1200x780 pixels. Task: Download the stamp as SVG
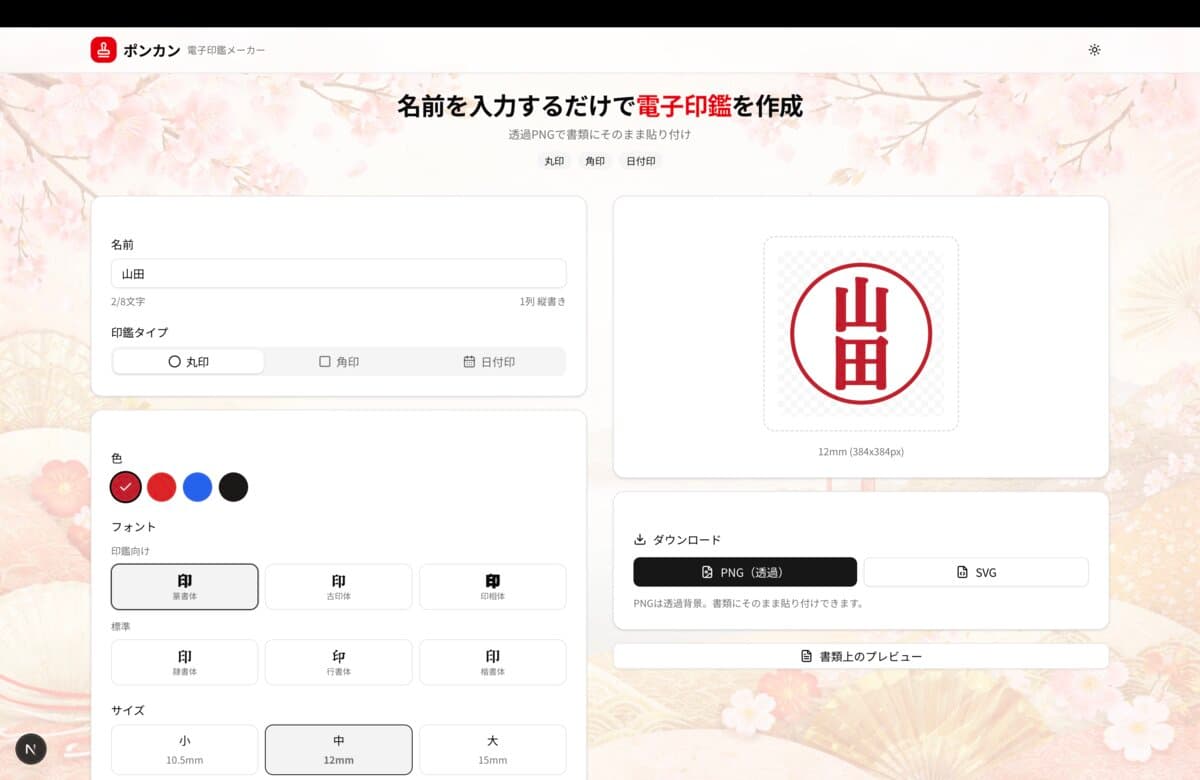click(x=976, y=572)
